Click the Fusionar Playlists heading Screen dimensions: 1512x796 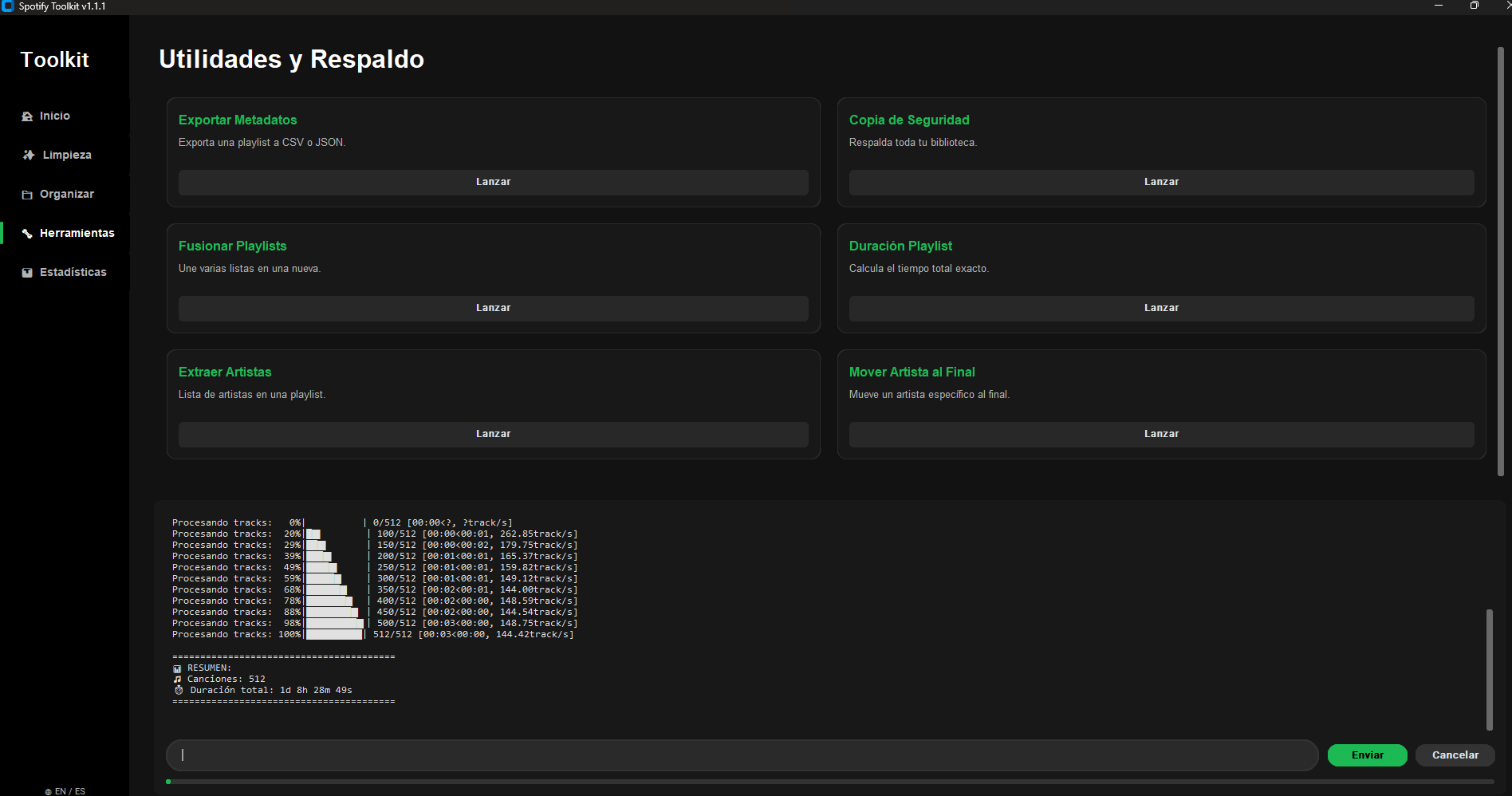[232, 246]
